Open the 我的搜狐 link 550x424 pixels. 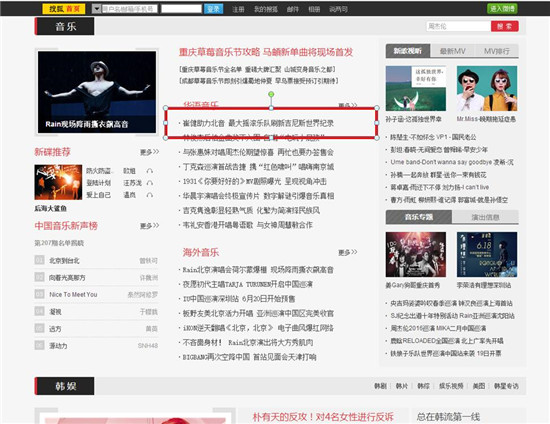(x=266, y=9)
